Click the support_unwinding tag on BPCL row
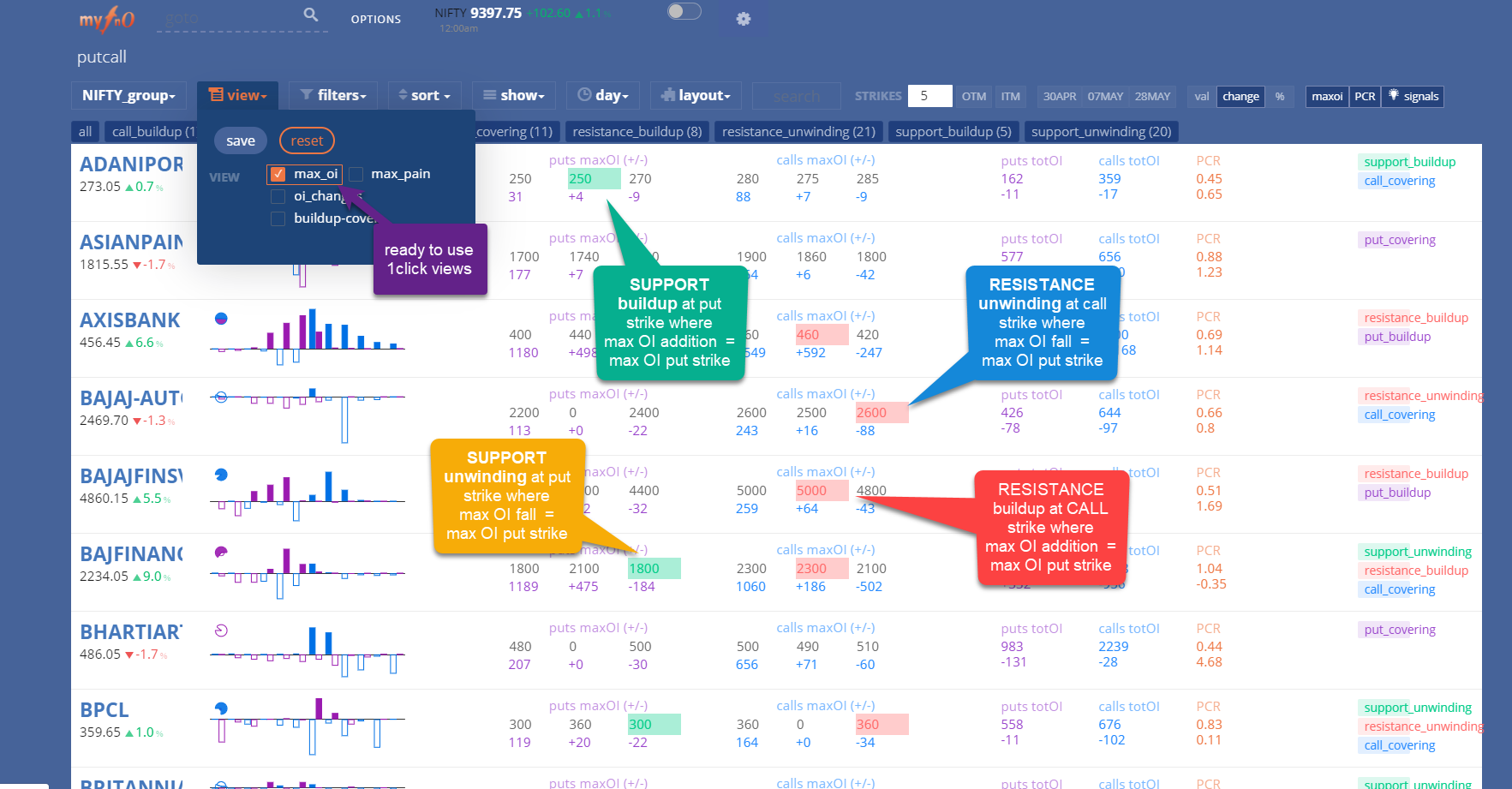The width and height of the screenshot is (1512, 789). coord(1417,708)
